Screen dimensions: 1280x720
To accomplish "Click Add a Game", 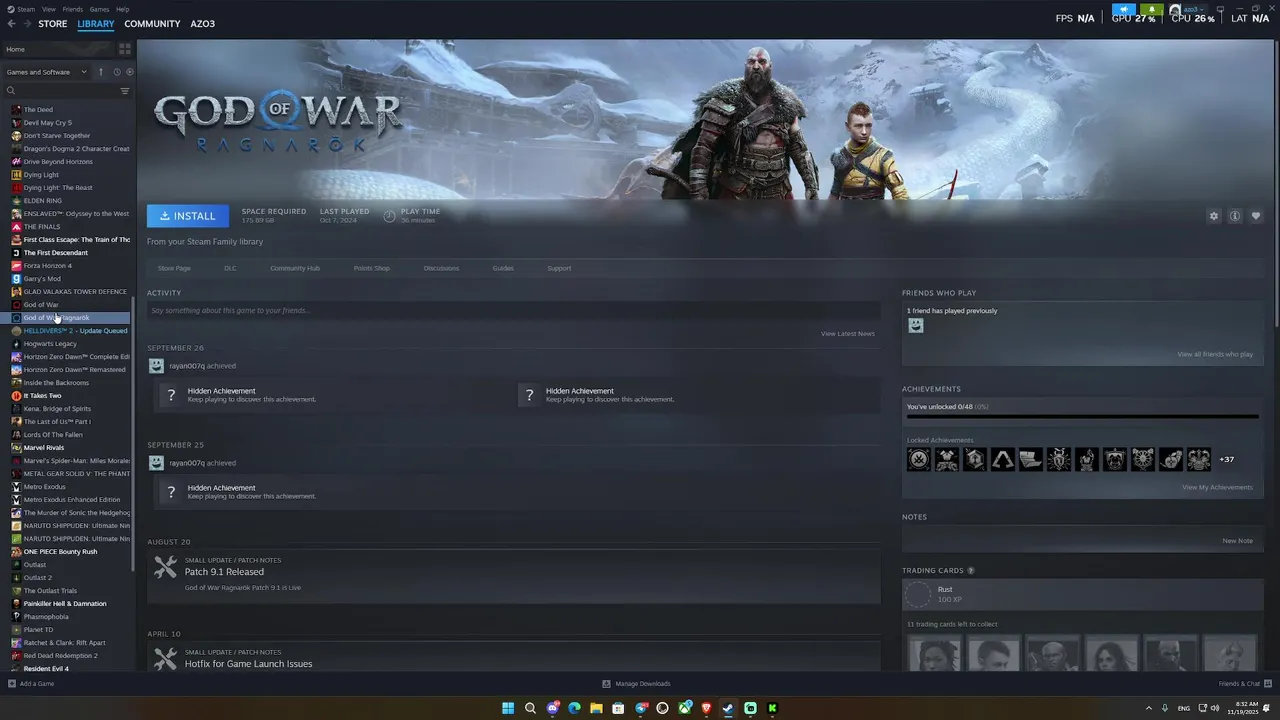I will click(x=31, y=684).
